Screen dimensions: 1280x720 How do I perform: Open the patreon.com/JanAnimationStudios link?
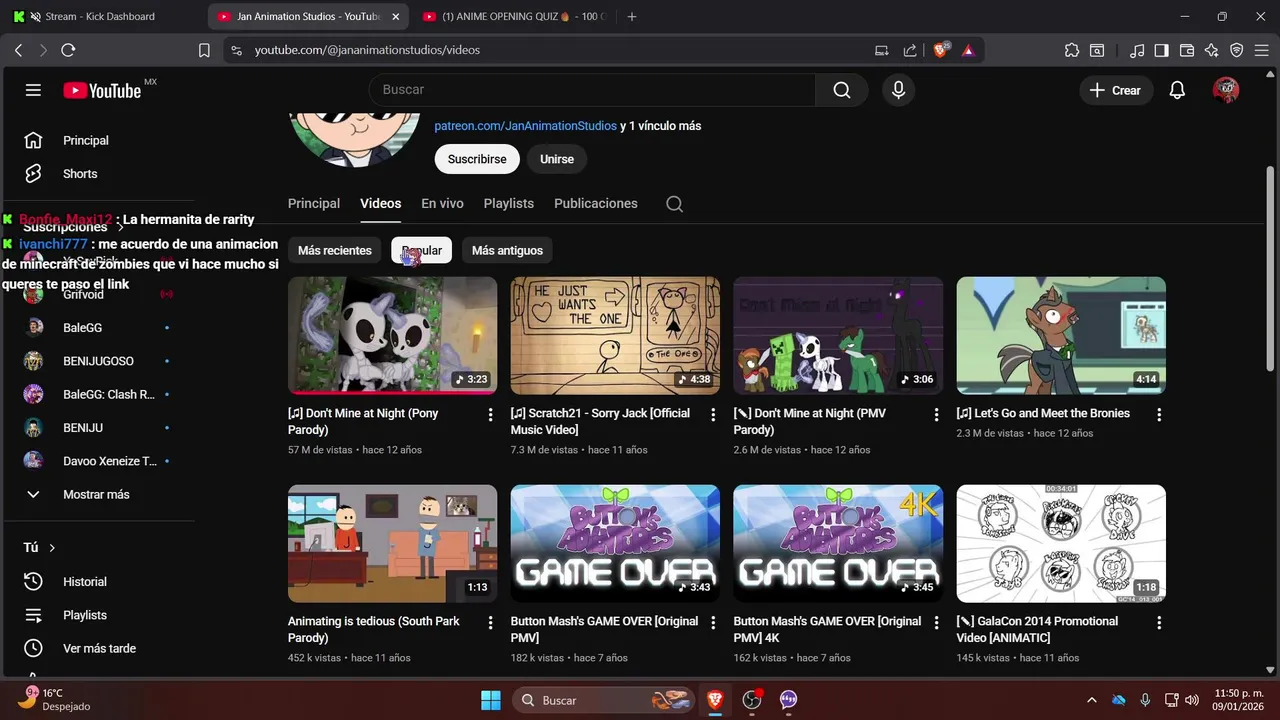coord(526,126)
